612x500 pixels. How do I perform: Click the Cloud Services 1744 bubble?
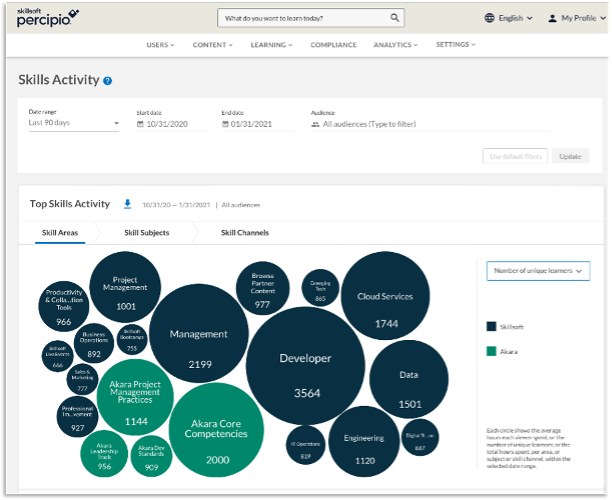pyautogui.click(x=385, y=296)
